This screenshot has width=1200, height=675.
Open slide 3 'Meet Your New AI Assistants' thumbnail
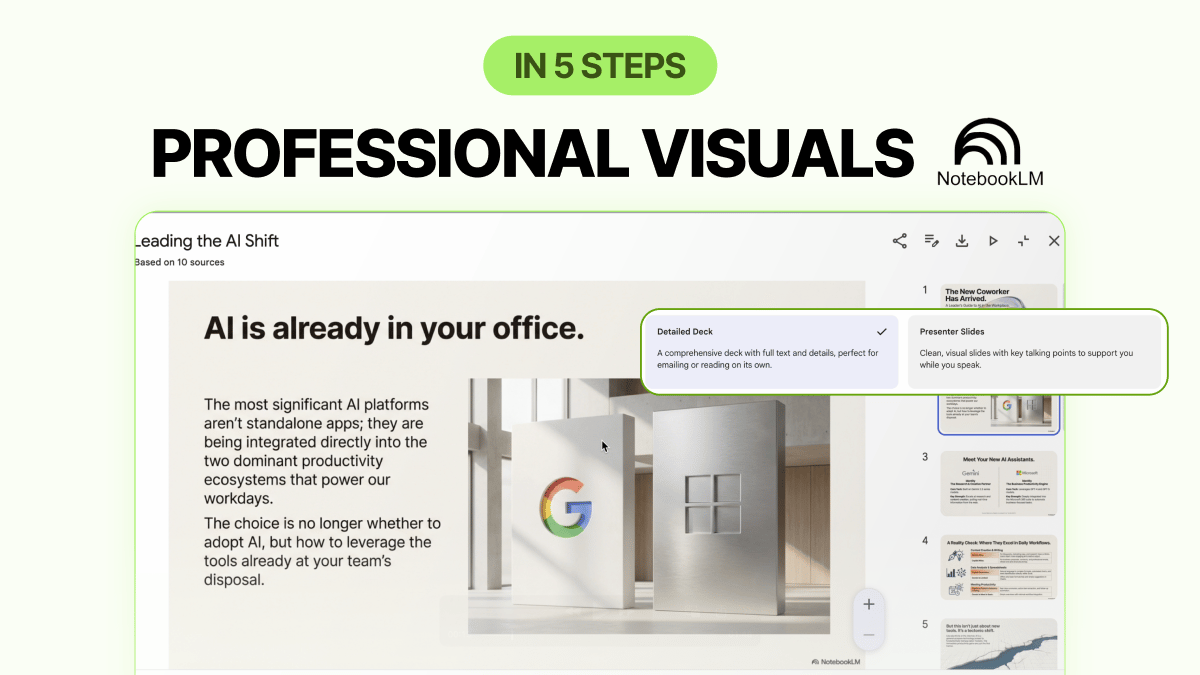[999, 483]
